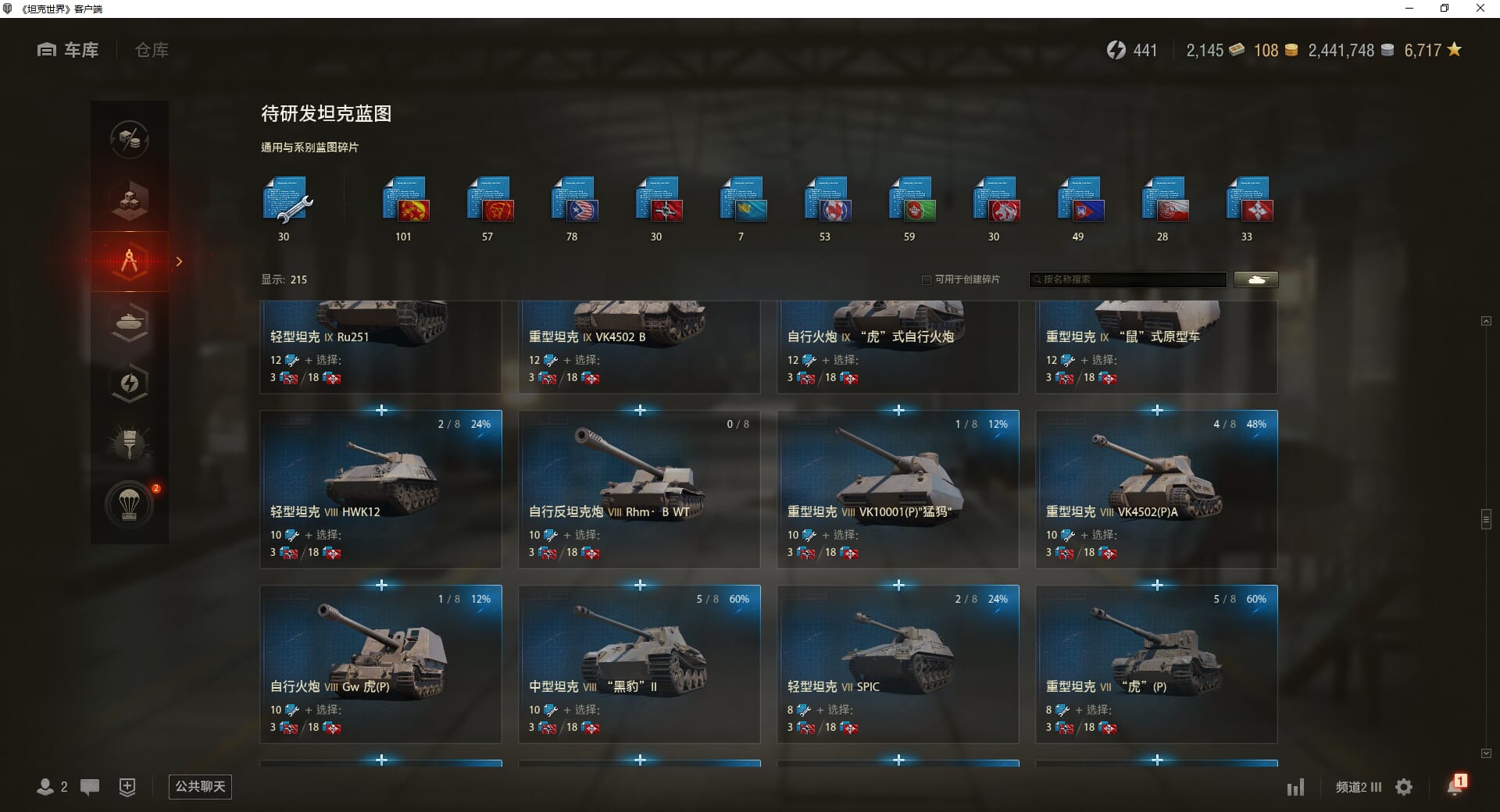
Task: Click plus above HWK12 blueprint card
Action: (x=381, y=410)
